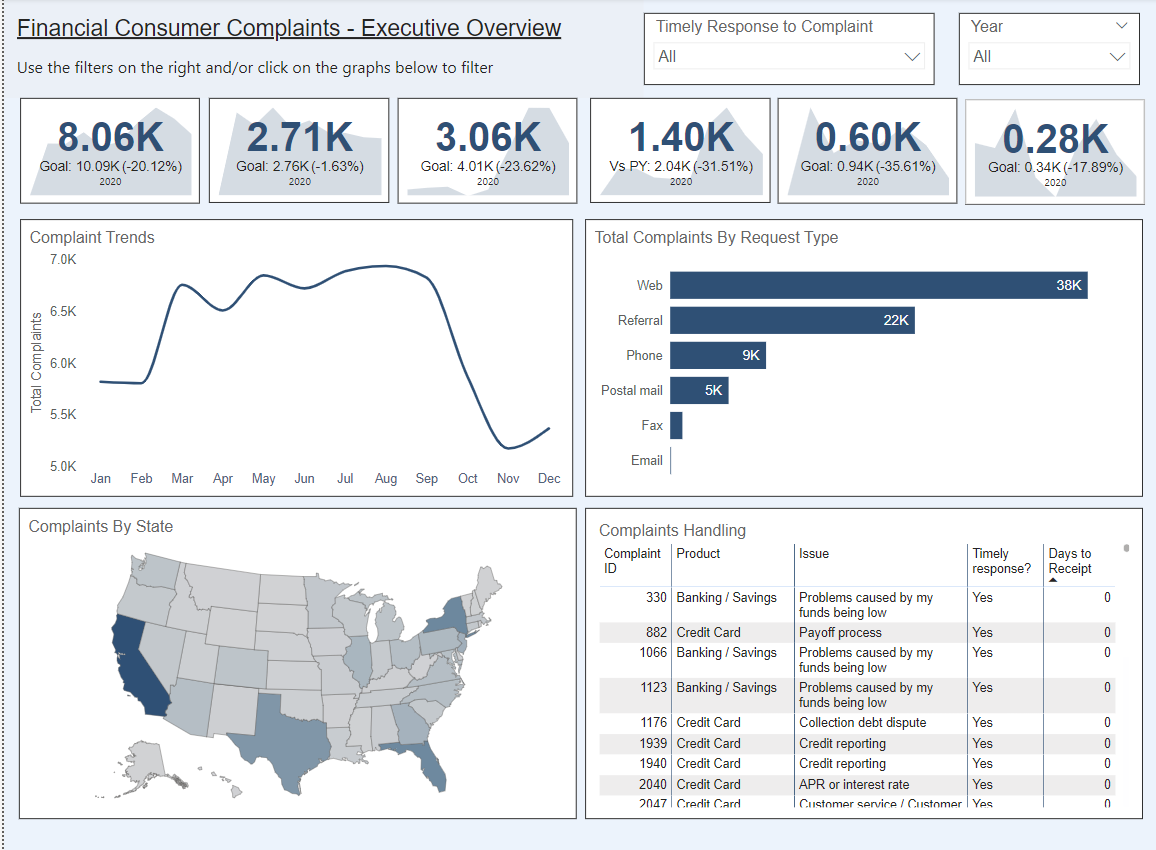This screenshot has height=850, width=1156.
Task: Click the Email category label
Action: tap(647, 461)
